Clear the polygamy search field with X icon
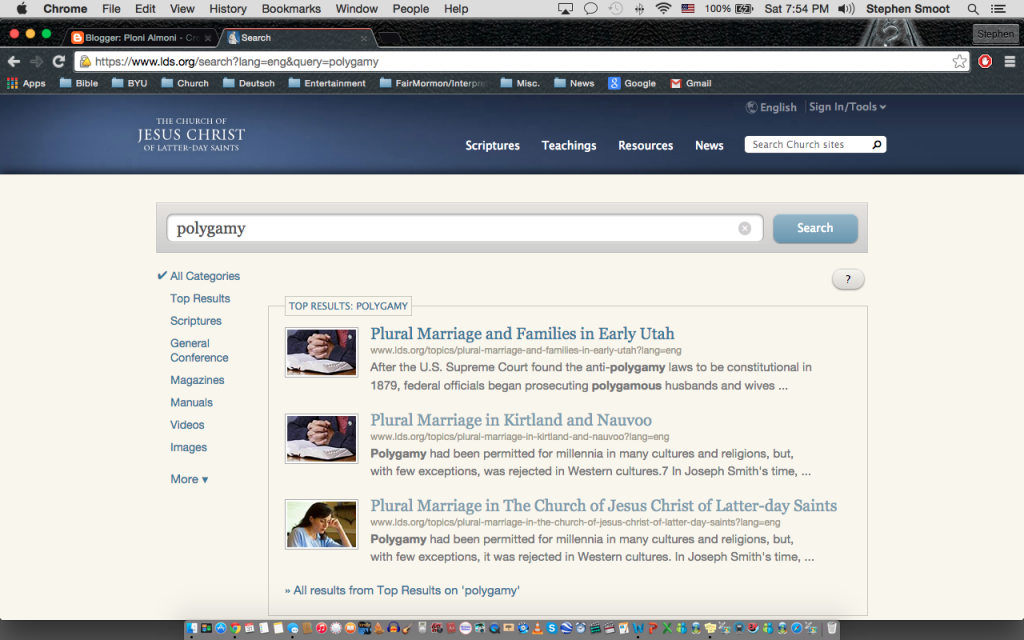The width and height of the screenshot is (1024, 640). pos(744,228)
